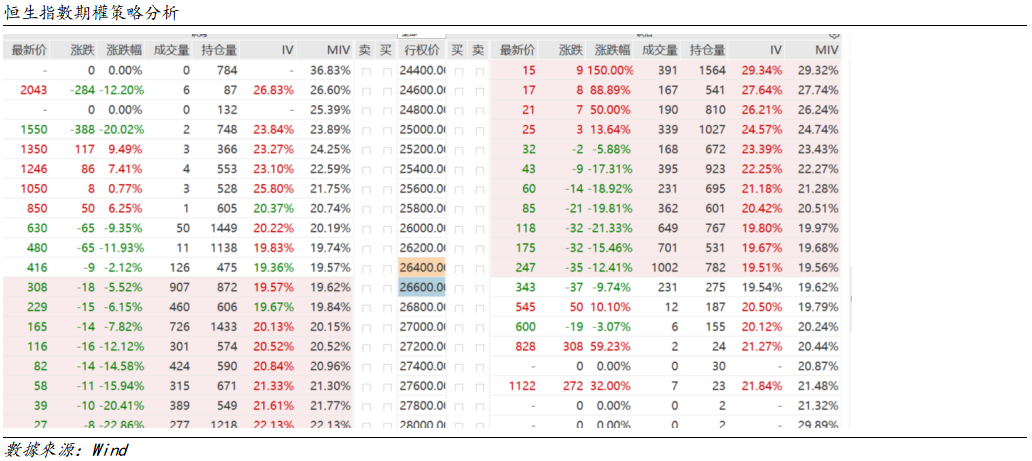Image resolution: width=1032 pixels, height=461 pixels.
Task: Select the 25200 strike price cell
Action: click(x=421, y=150)
